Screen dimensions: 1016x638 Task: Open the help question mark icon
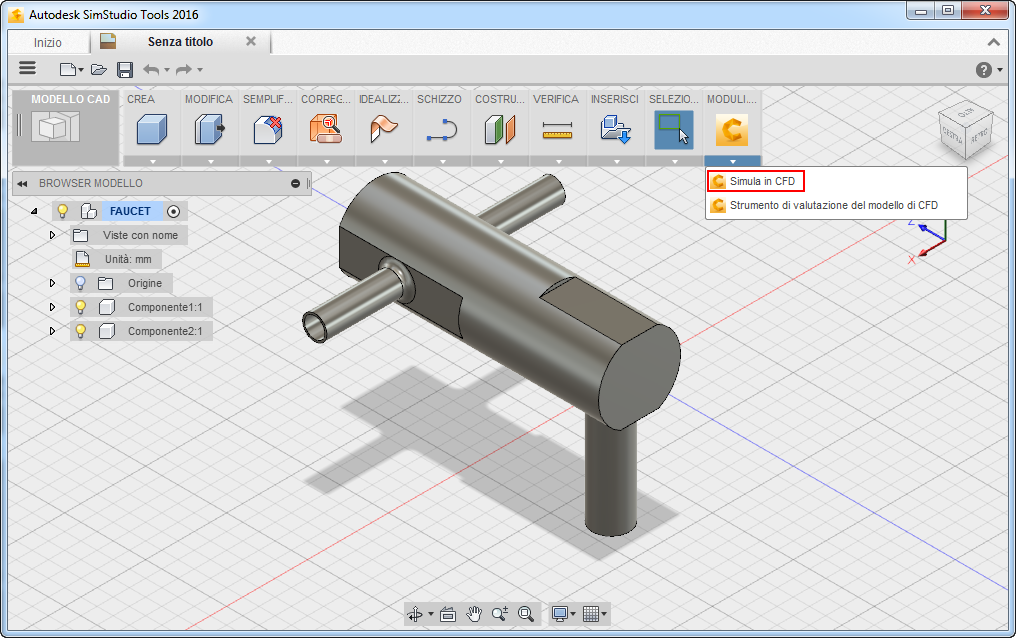click(x=984, y=70)
